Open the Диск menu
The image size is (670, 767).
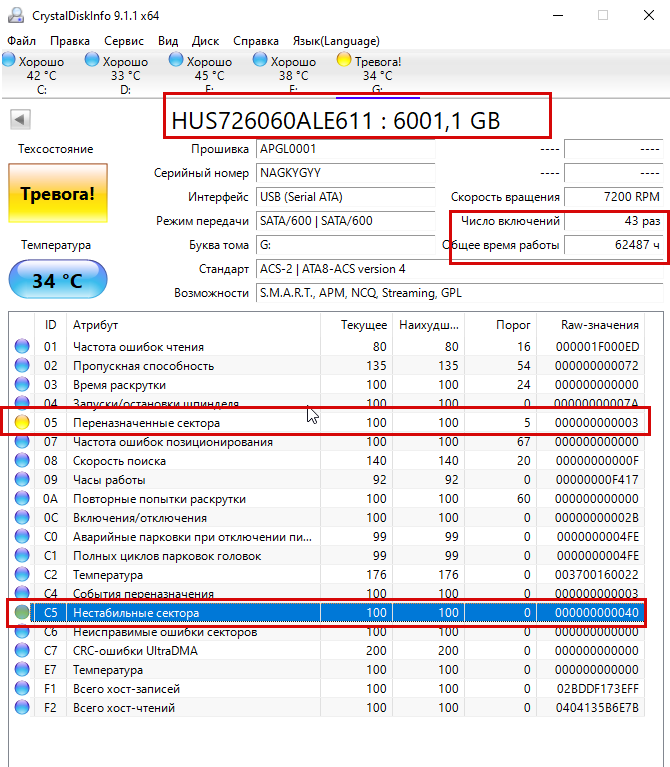[205, 41]
